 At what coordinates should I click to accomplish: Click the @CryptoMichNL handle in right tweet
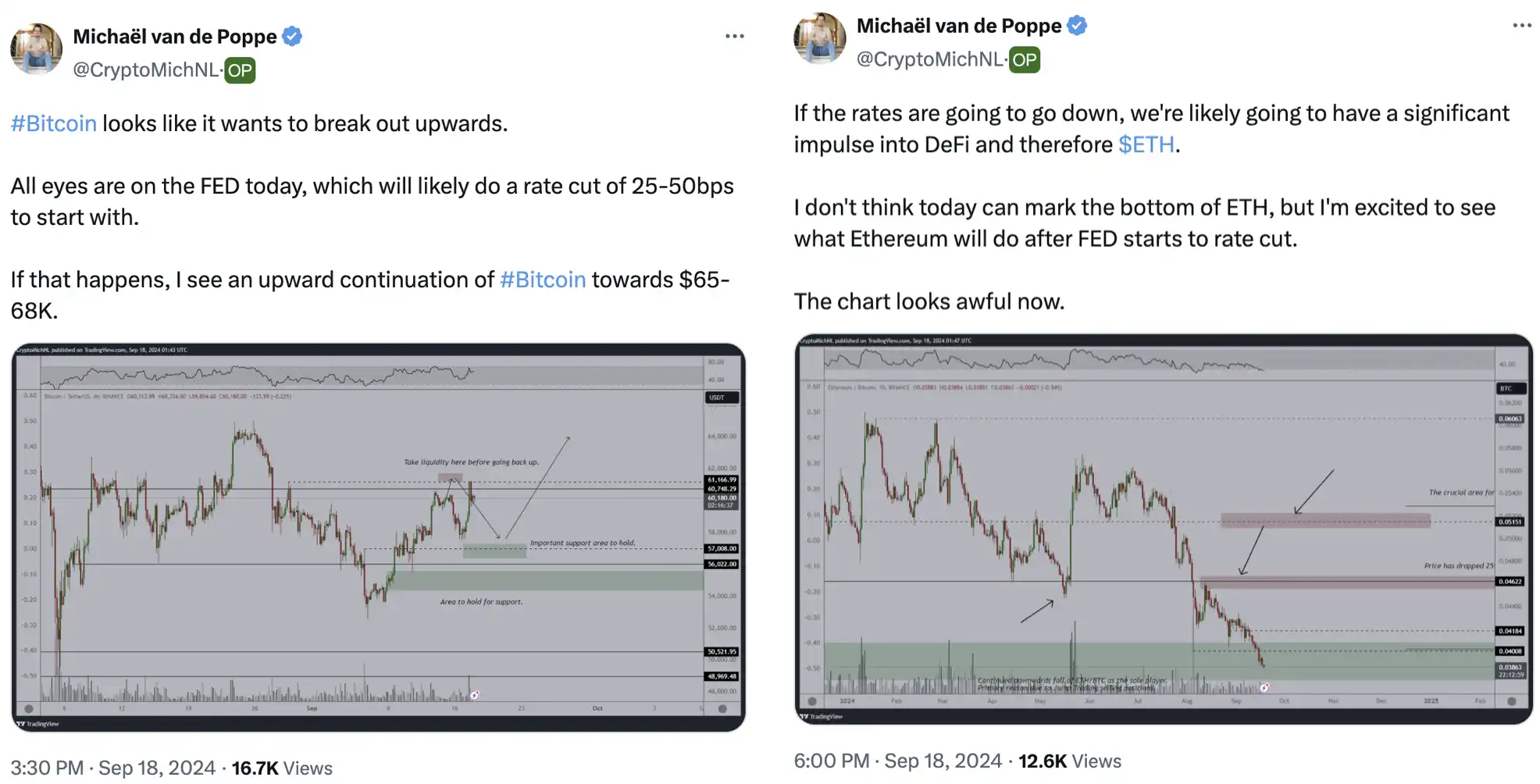[x=929, y=59]
